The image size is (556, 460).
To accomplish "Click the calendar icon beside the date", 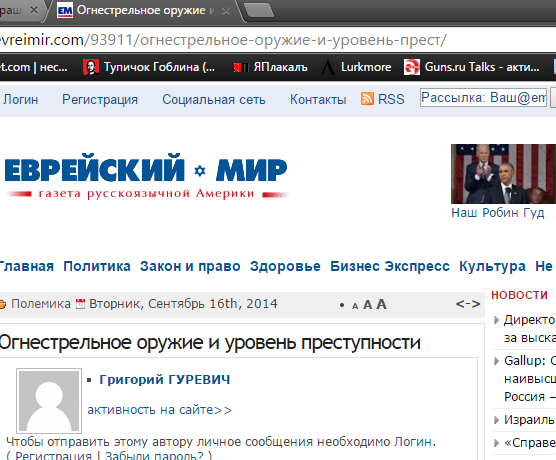I will click(x=80, y=304).
